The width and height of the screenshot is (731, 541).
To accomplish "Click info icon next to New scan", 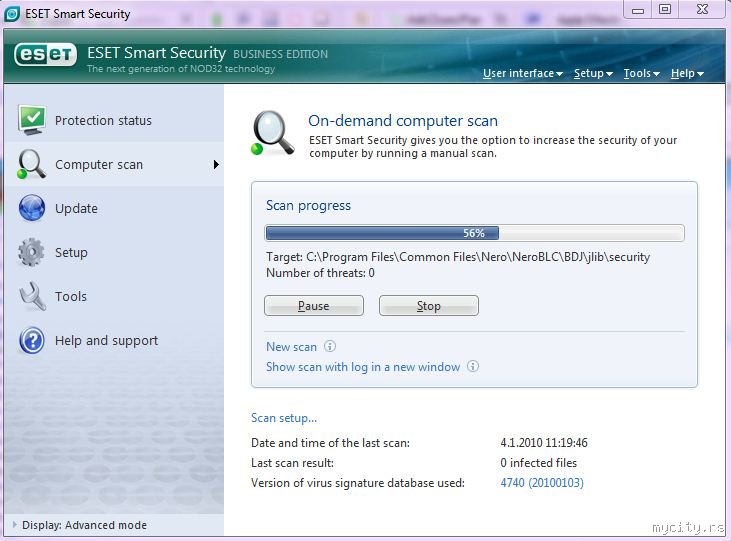I will (x=330, y=346).
